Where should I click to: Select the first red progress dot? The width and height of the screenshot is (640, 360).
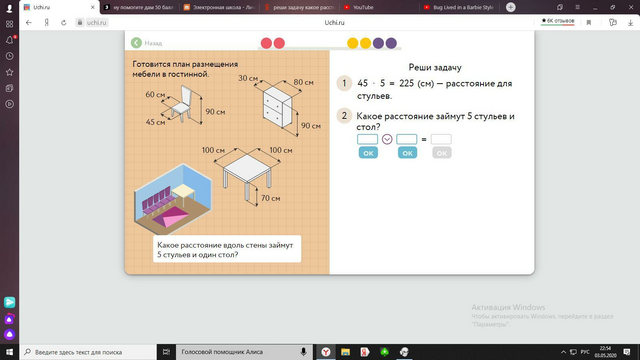pos(266,43)
